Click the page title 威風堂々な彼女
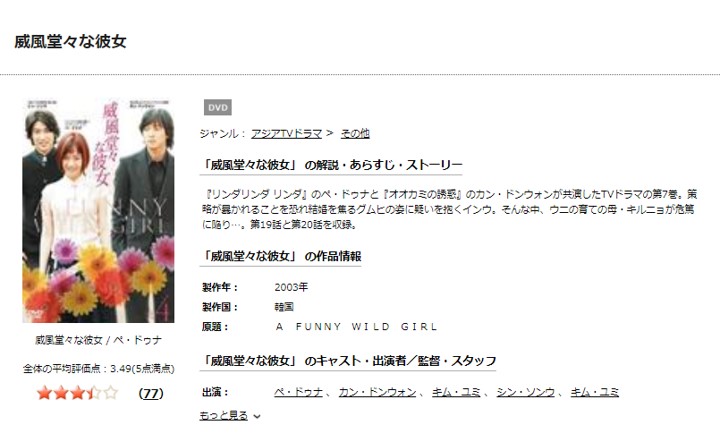 (70, 42)
